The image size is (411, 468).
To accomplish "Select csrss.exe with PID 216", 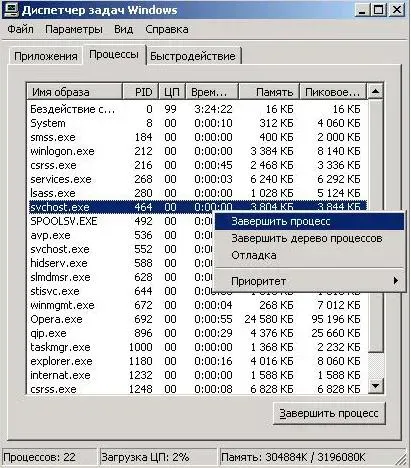I will [x=198, y=165].
